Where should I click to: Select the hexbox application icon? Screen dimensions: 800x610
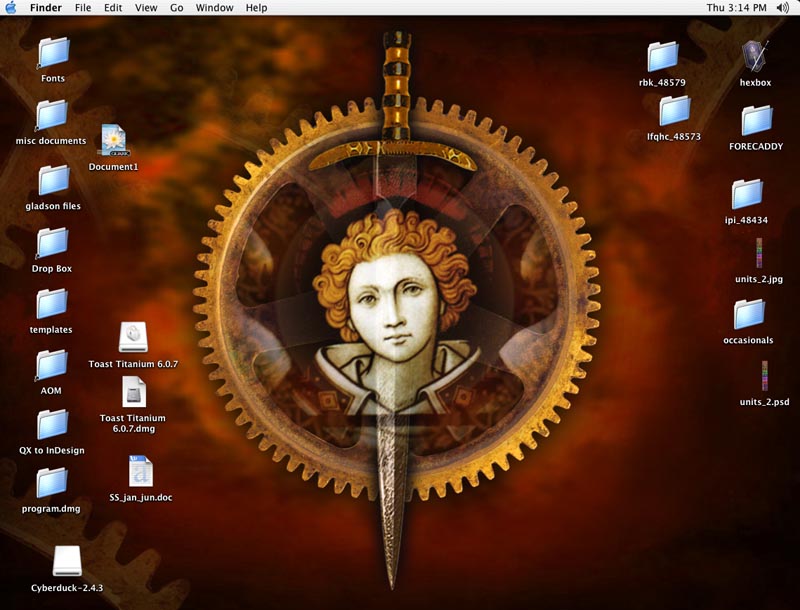(x=755, y=56)
